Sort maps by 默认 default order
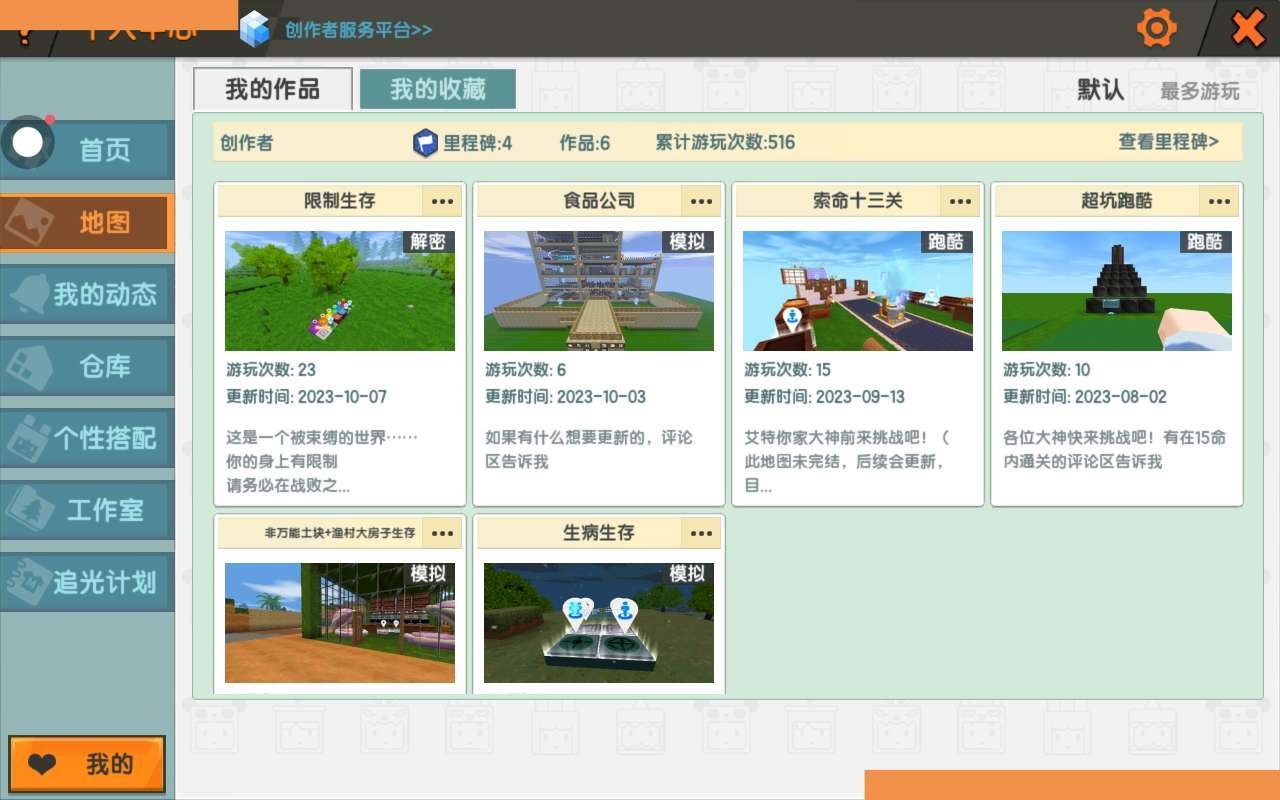The image size is (1280, 800). pos(1100,90)
